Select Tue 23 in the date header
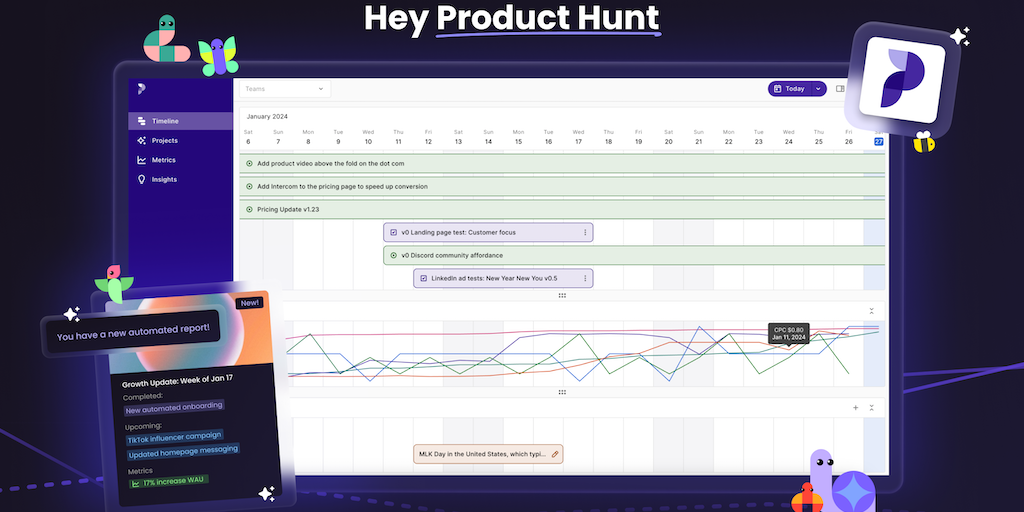Image resolution: width=1024 pixels, height=512 pixels. [759, 137]
